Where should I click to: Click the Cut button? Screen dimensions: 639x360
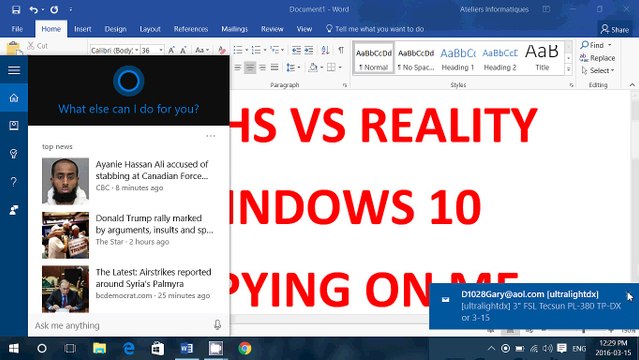(37, 46)
